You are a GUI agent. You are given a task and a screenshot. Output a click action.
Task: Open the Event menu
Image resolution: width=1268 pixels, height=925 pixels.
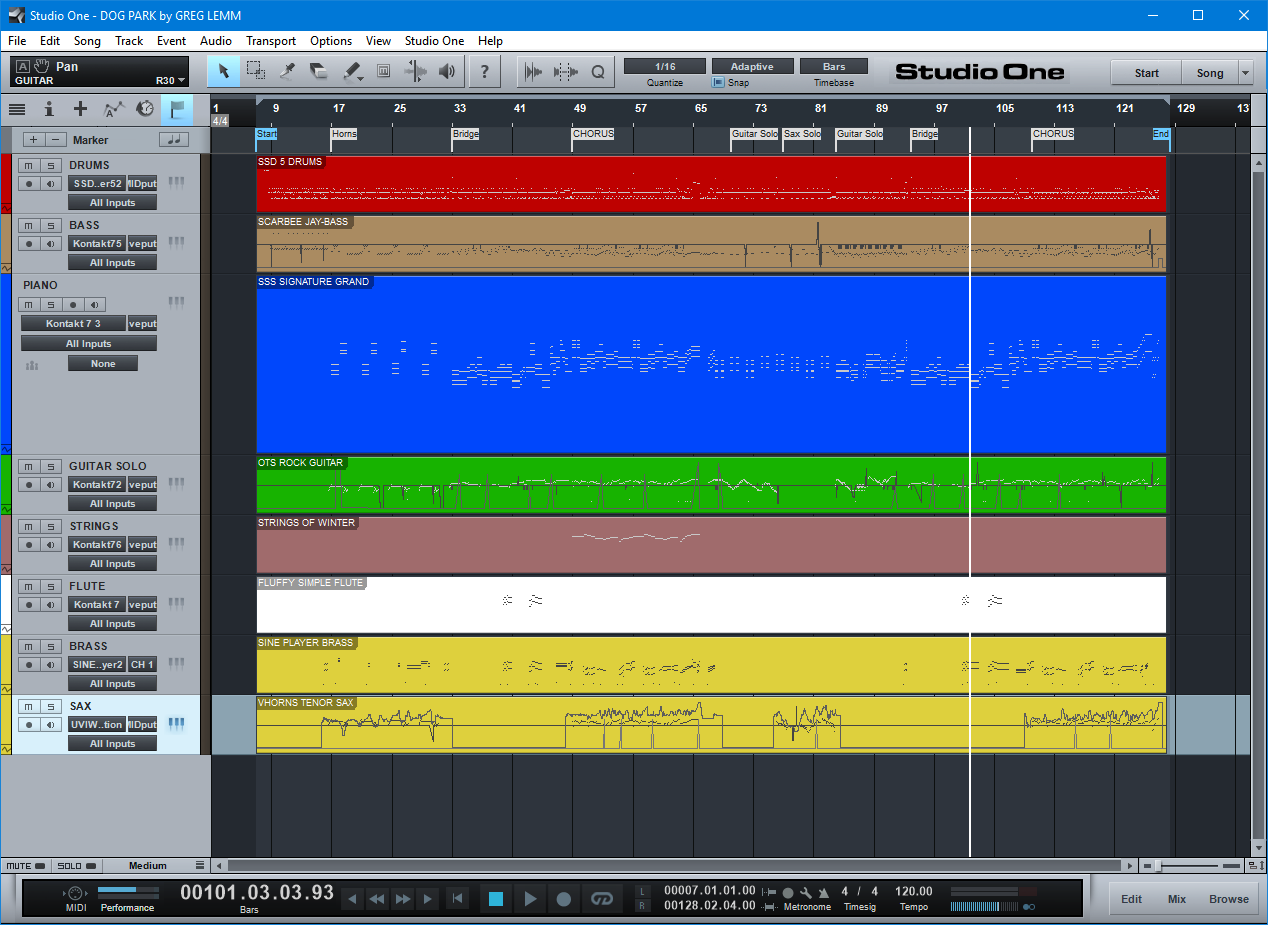point(171,41)
